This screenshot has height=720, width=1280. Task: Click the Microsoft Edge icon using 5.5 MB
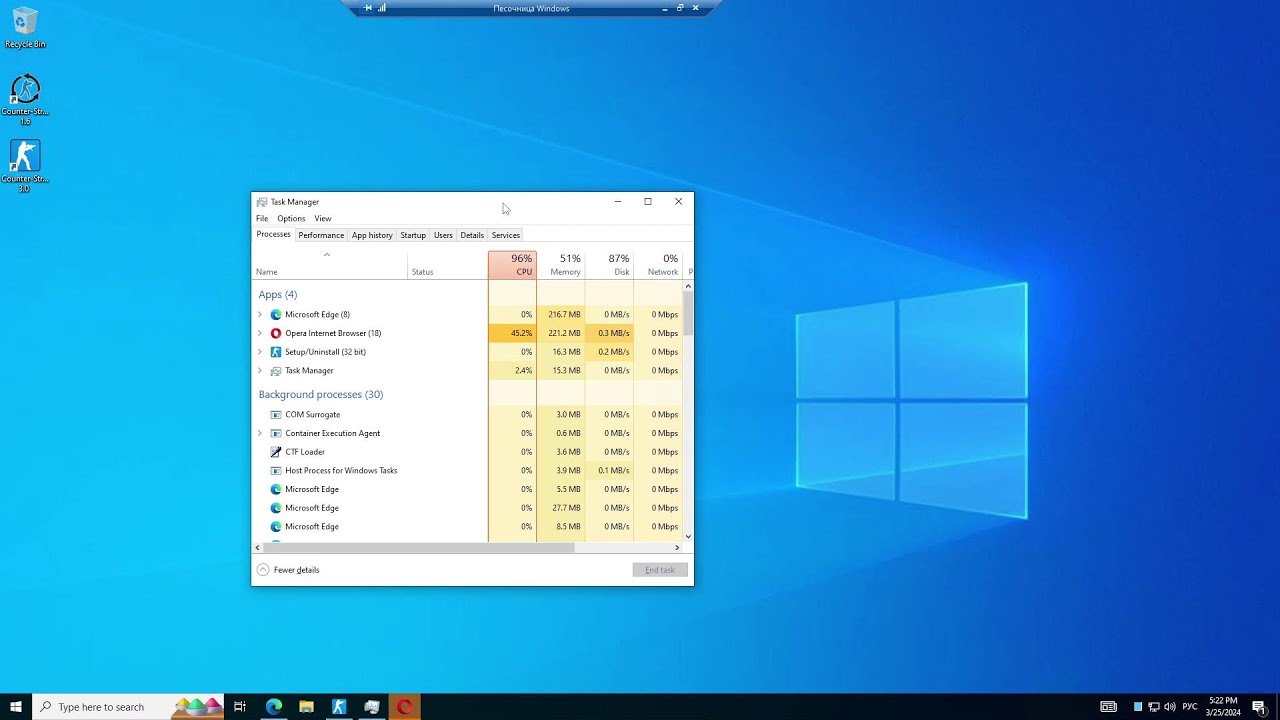[x=276, y=489]
